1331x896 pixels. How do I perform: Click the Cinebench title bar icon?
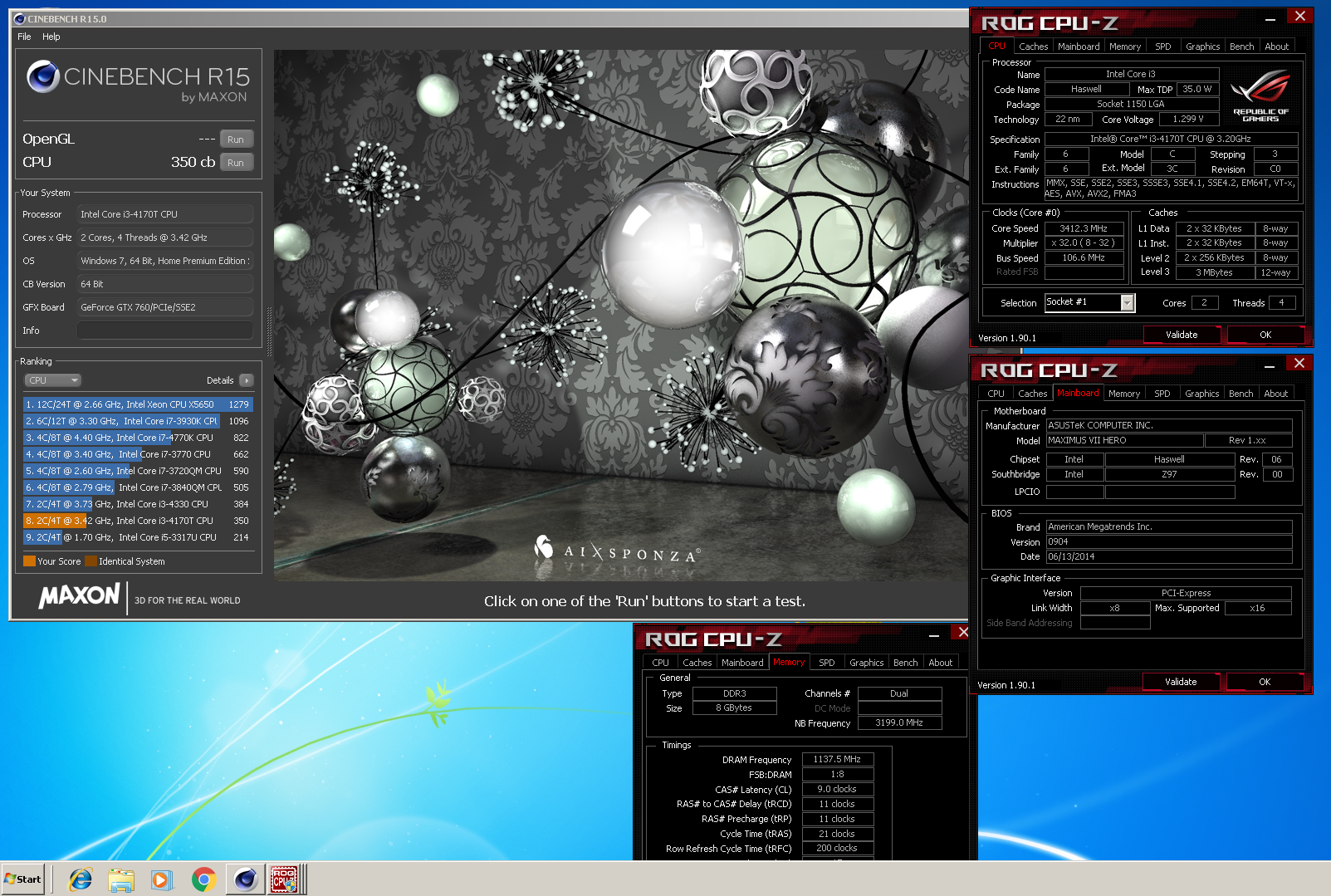point(20,19)
